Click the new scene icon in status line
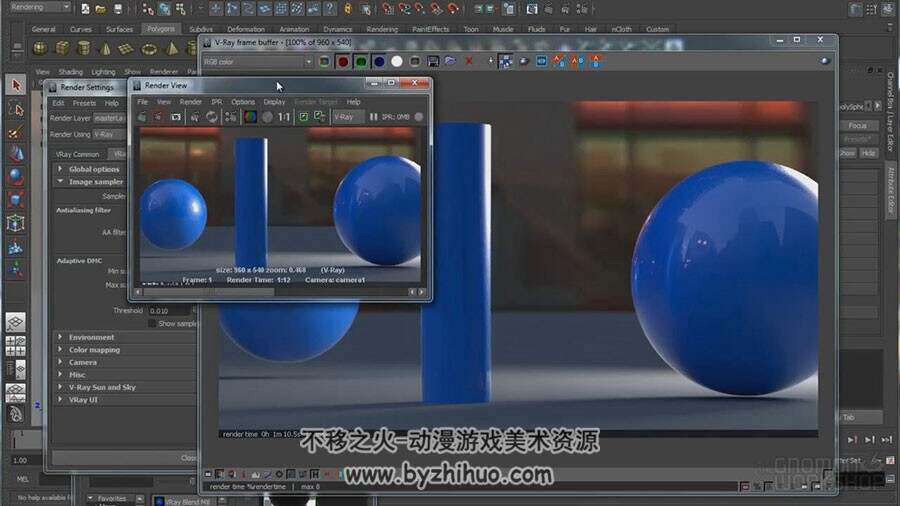 point(85,9)
